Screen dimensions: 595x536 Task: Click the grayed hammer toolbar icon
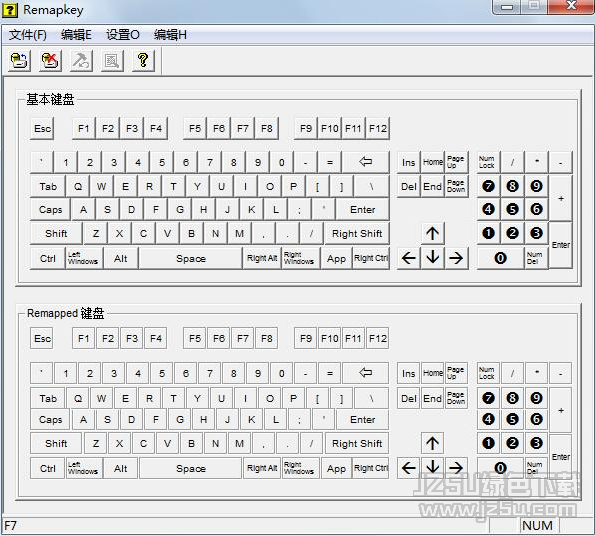click(x=81, y=60)
